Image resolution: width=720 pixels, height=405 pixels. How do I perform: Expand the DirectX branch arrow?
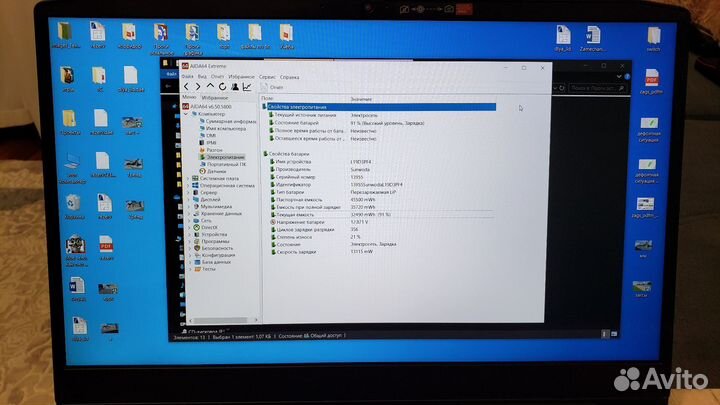pos(190,227)
